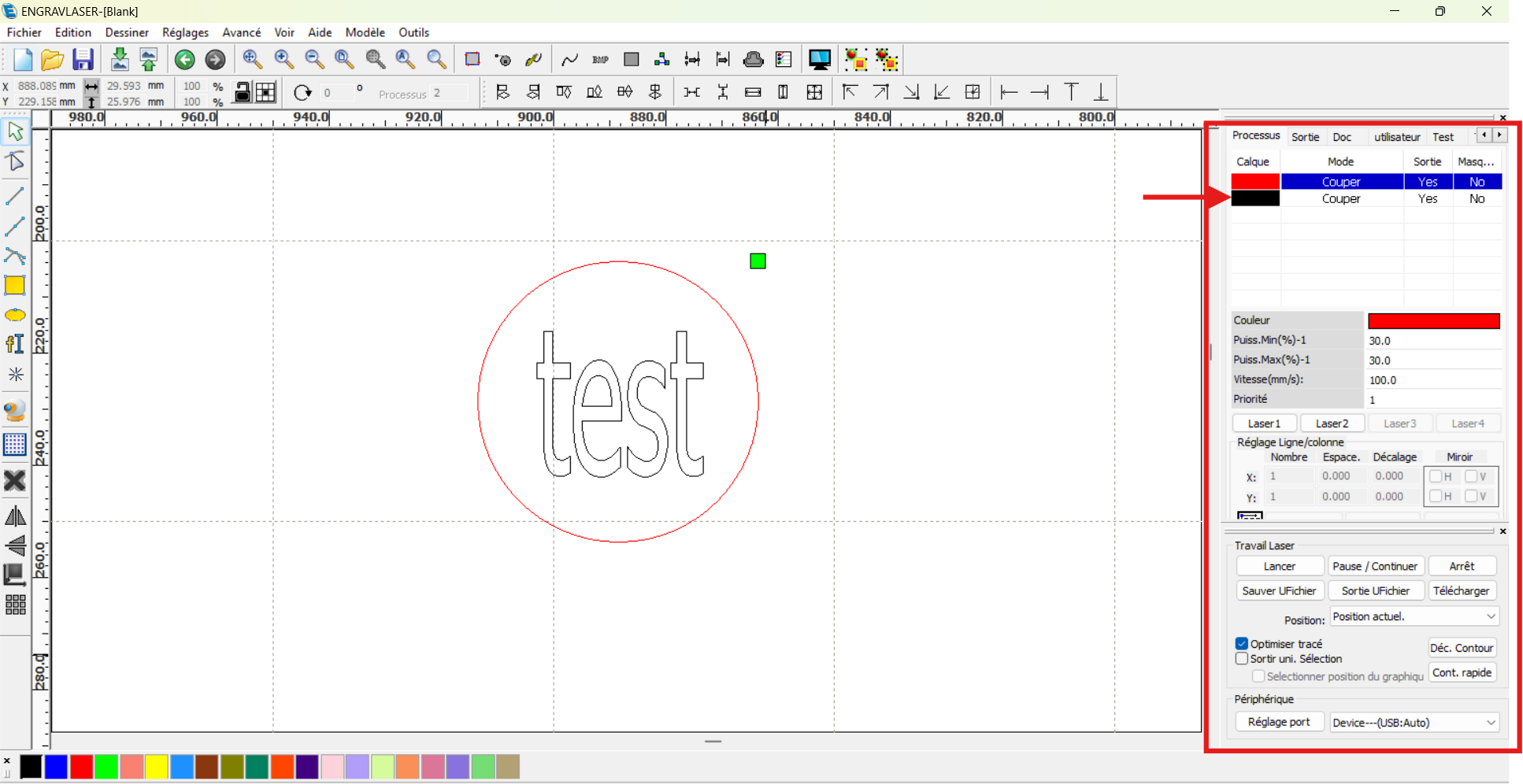Click the horizontal mirror tool
The height and width of the screenshot is (784, 1523).
pyautogui.click(x=15, y=517)
